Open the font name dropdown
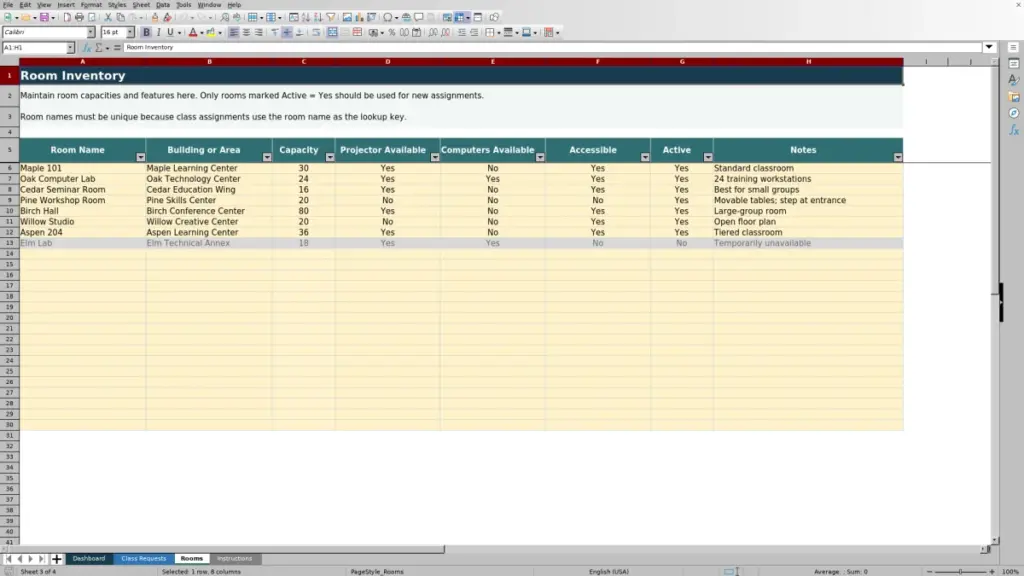Screen dimensions: 1024x576 [x=91, y=32]
